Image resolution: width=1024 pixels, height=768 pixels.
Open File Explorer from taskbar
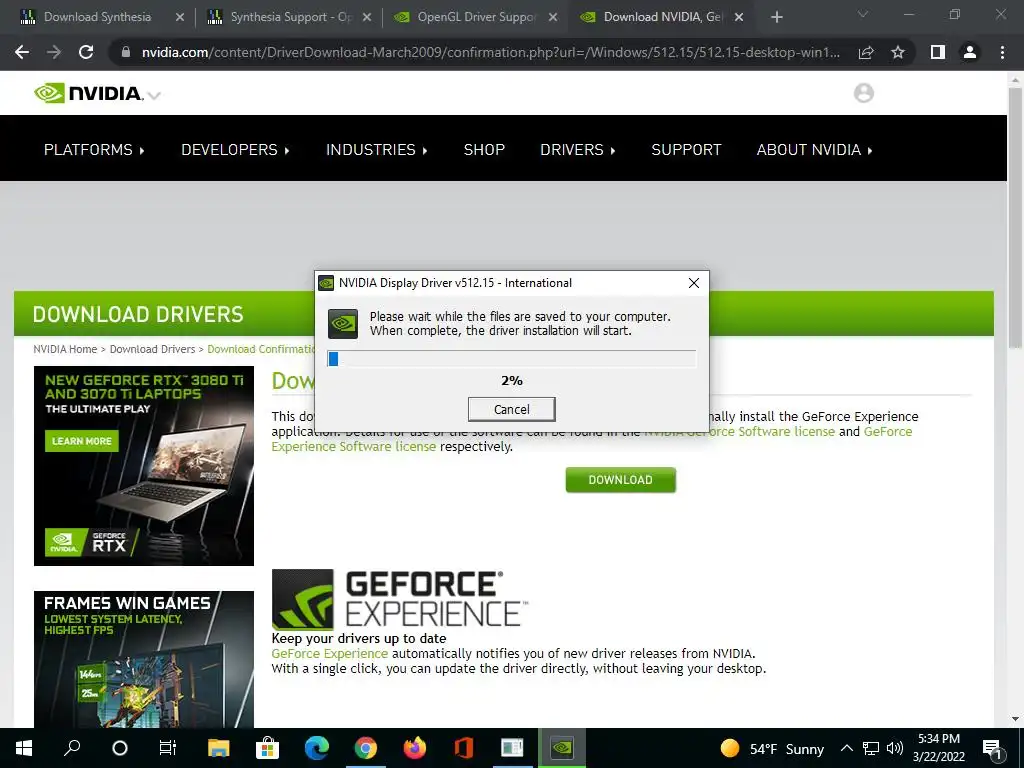[218, 748]
